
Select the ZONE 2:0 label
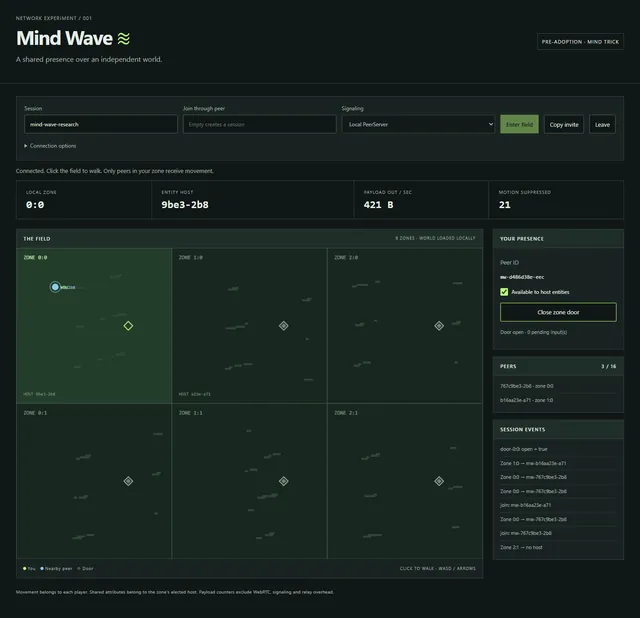[346, 258]
